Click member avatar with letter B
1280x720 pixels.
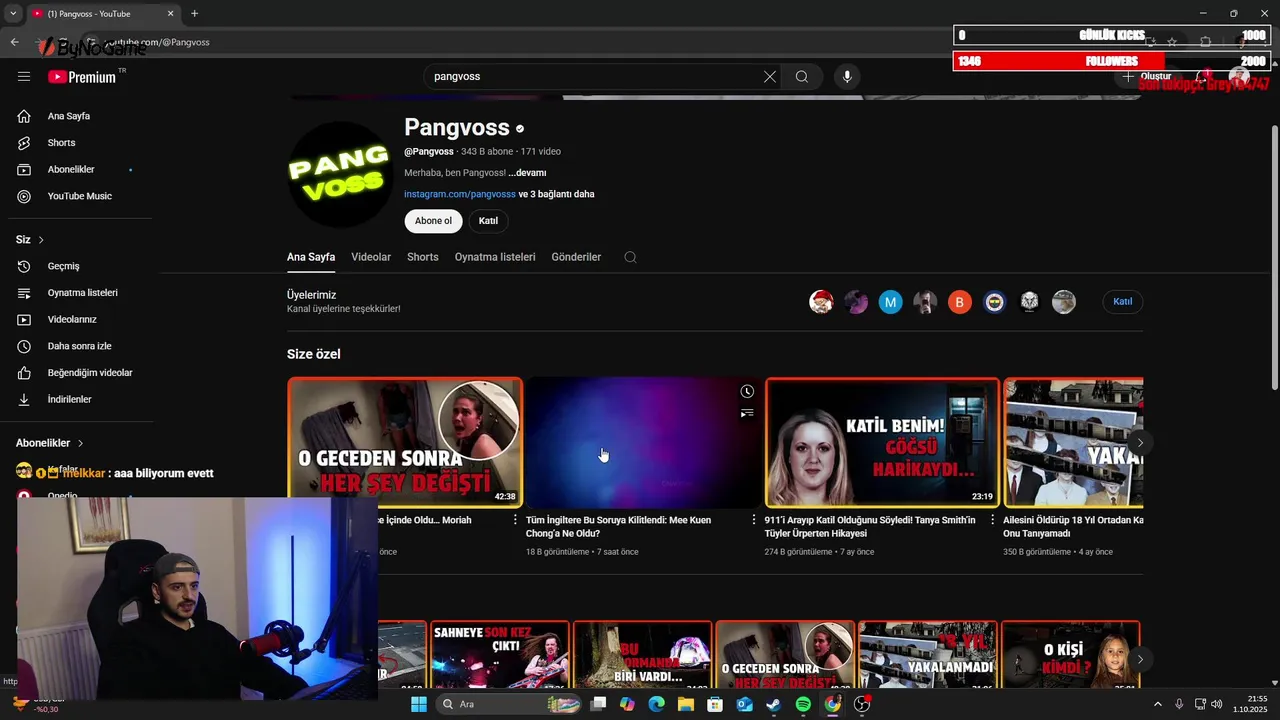pos(960,302)
